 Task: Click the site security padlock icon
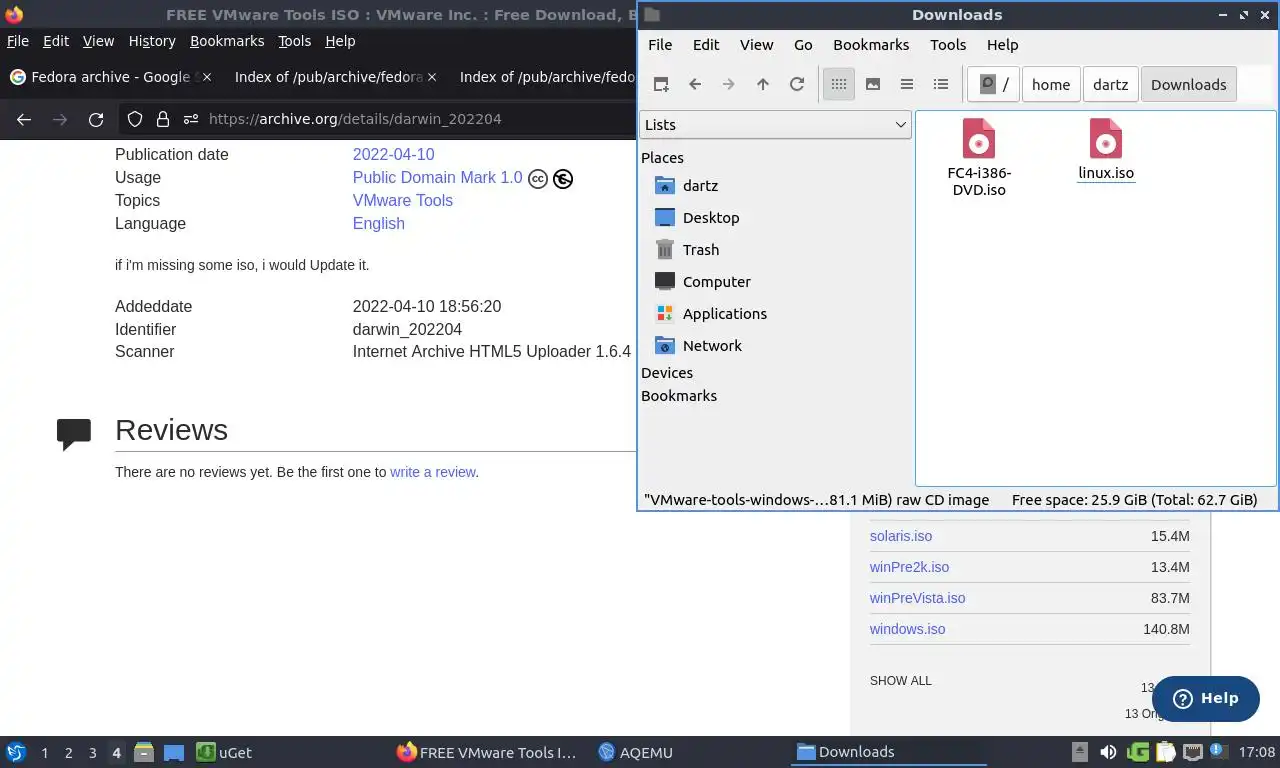point(163,119)
